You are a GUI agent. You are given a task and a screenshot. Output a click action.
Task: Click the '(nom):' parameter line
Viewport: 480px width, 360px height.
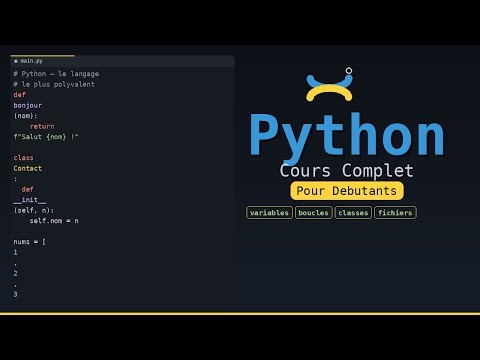pos(25,116)
